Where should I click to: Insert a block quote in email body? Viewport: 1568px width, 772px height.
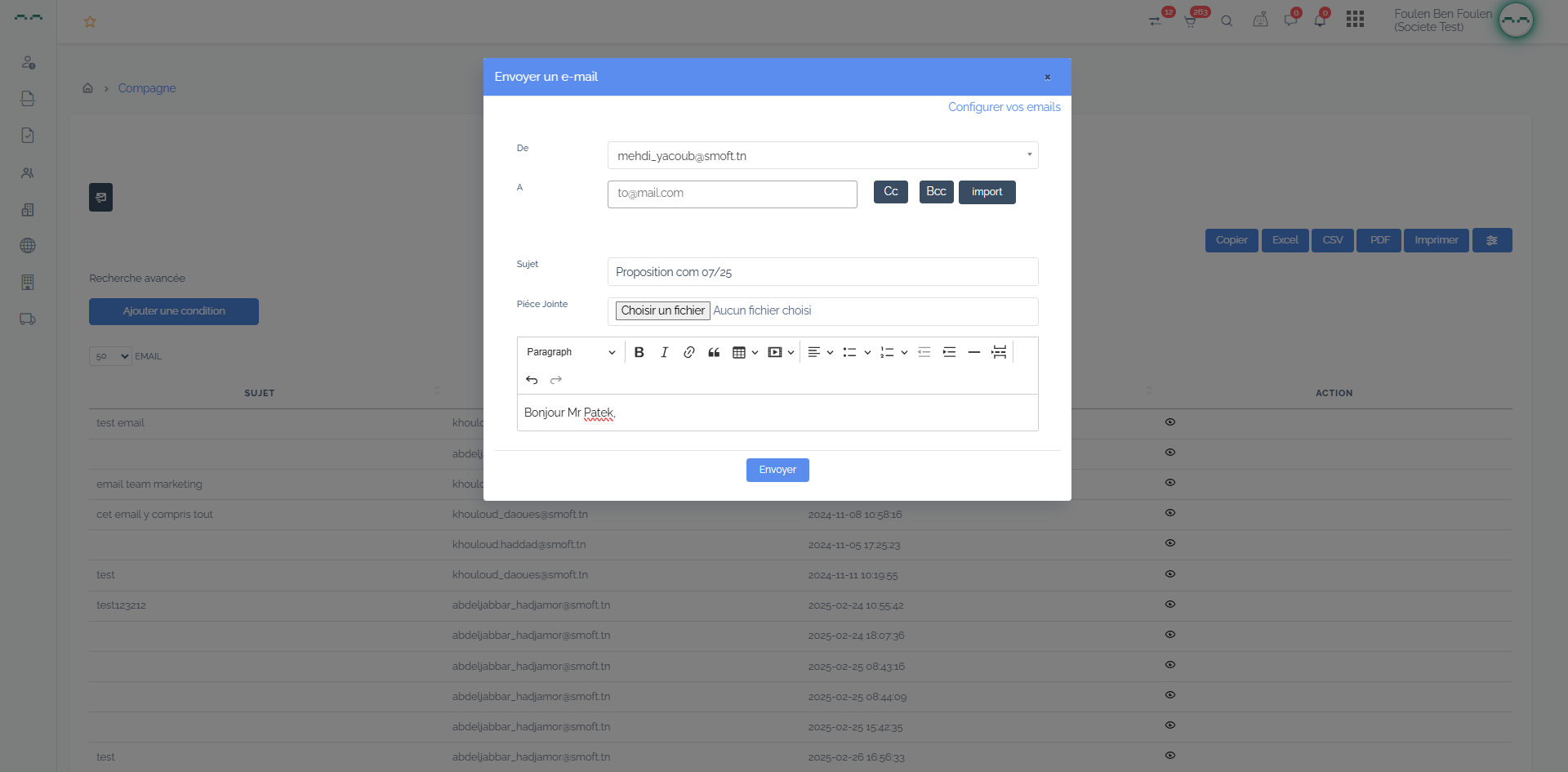coord(714,352)
